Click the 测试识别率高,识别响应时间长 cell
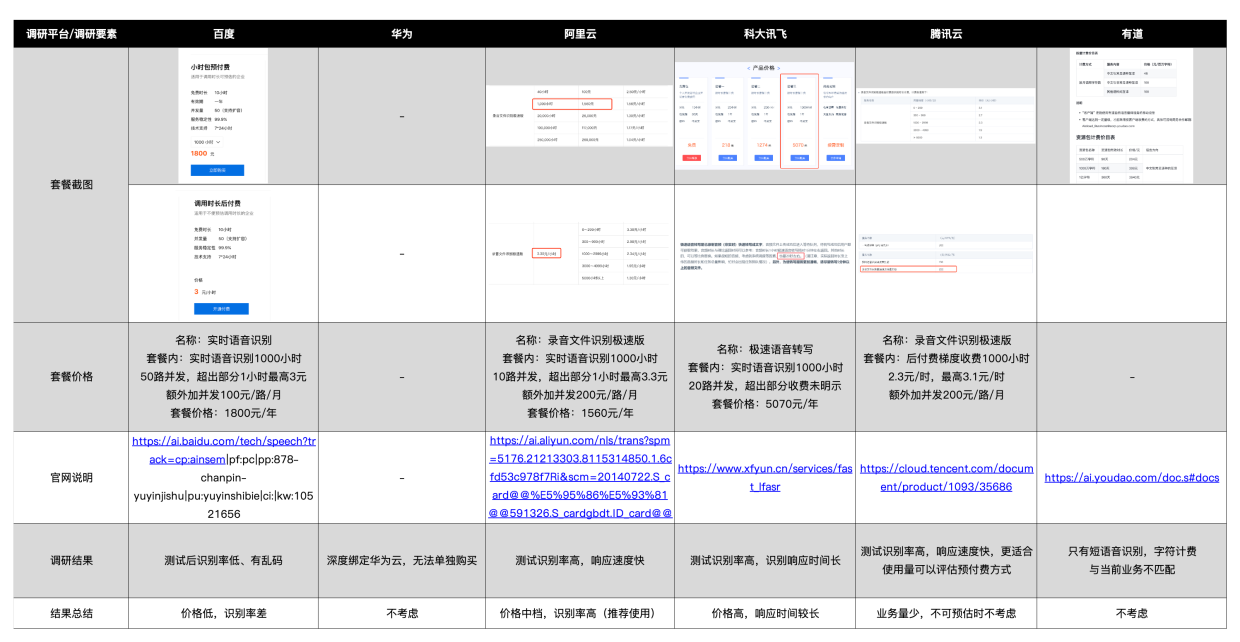The width and height of the screenshot is (1240, 642). pos(765,561)
